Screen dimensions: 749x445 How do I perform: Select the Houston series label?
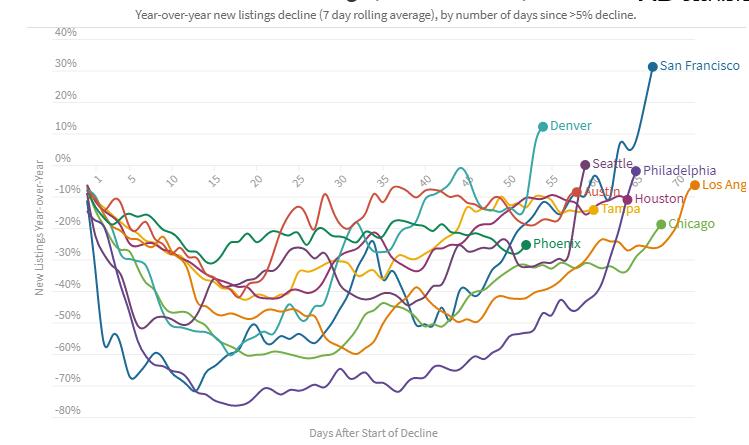[659, 199]
